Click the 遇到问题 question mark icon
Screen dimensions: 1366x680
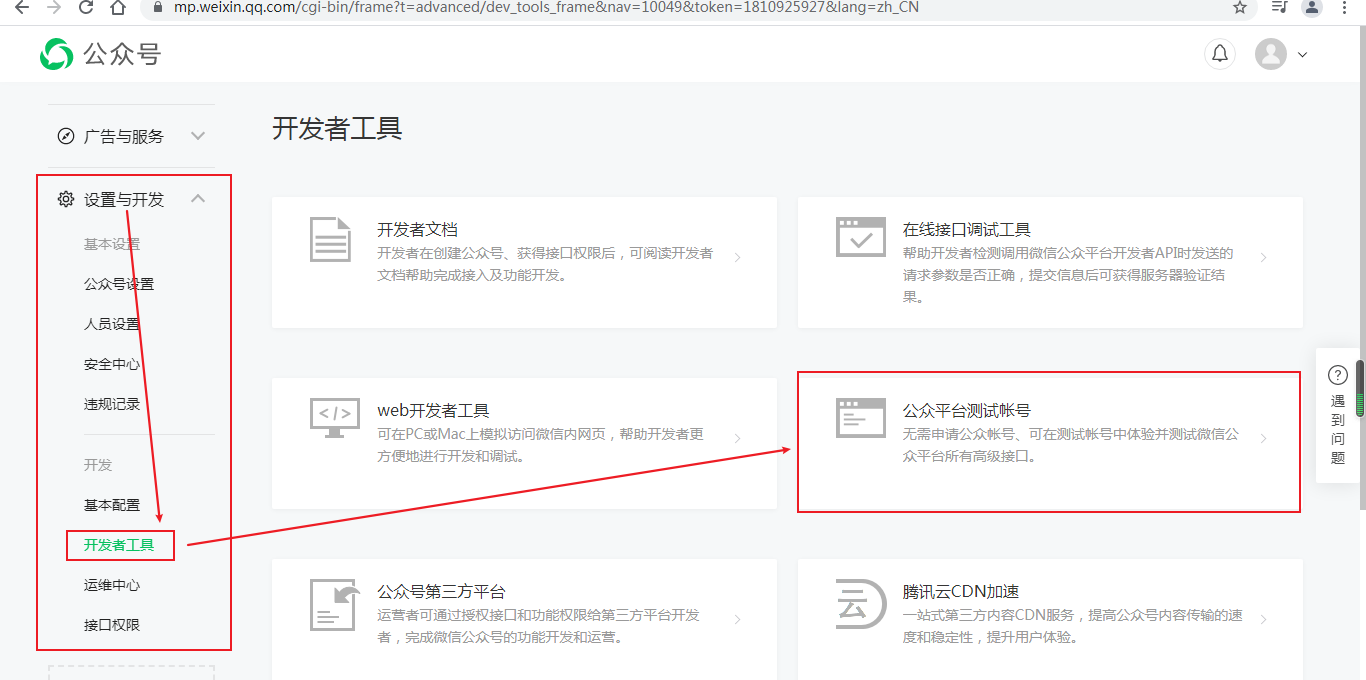pos(1338,375)
